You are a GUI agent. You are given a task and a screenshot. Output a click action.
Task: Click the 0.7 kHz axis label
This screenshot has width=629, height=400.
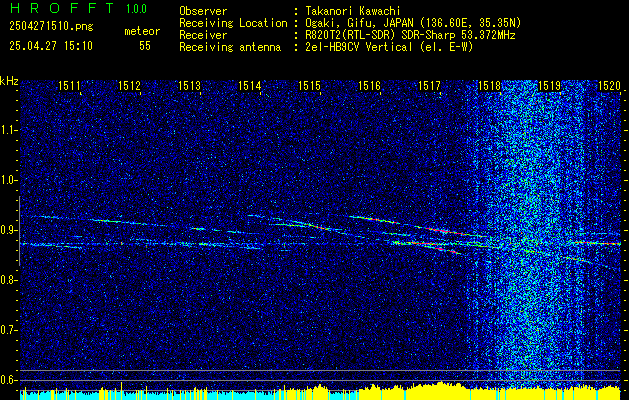click(7, 330)
